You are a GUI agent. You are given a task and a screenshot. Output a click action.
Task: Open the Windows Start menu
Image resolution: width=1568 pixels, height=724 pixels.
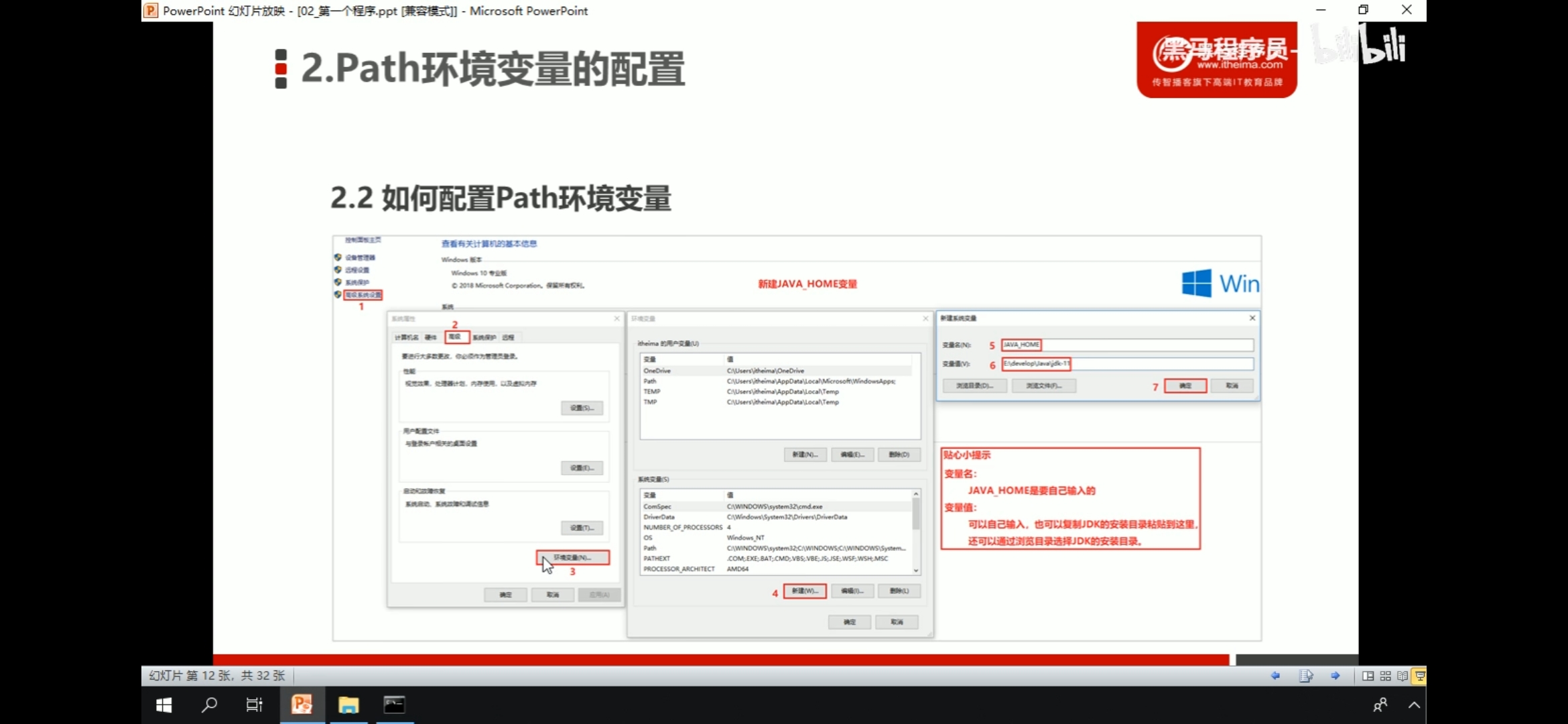coord(164,705)
